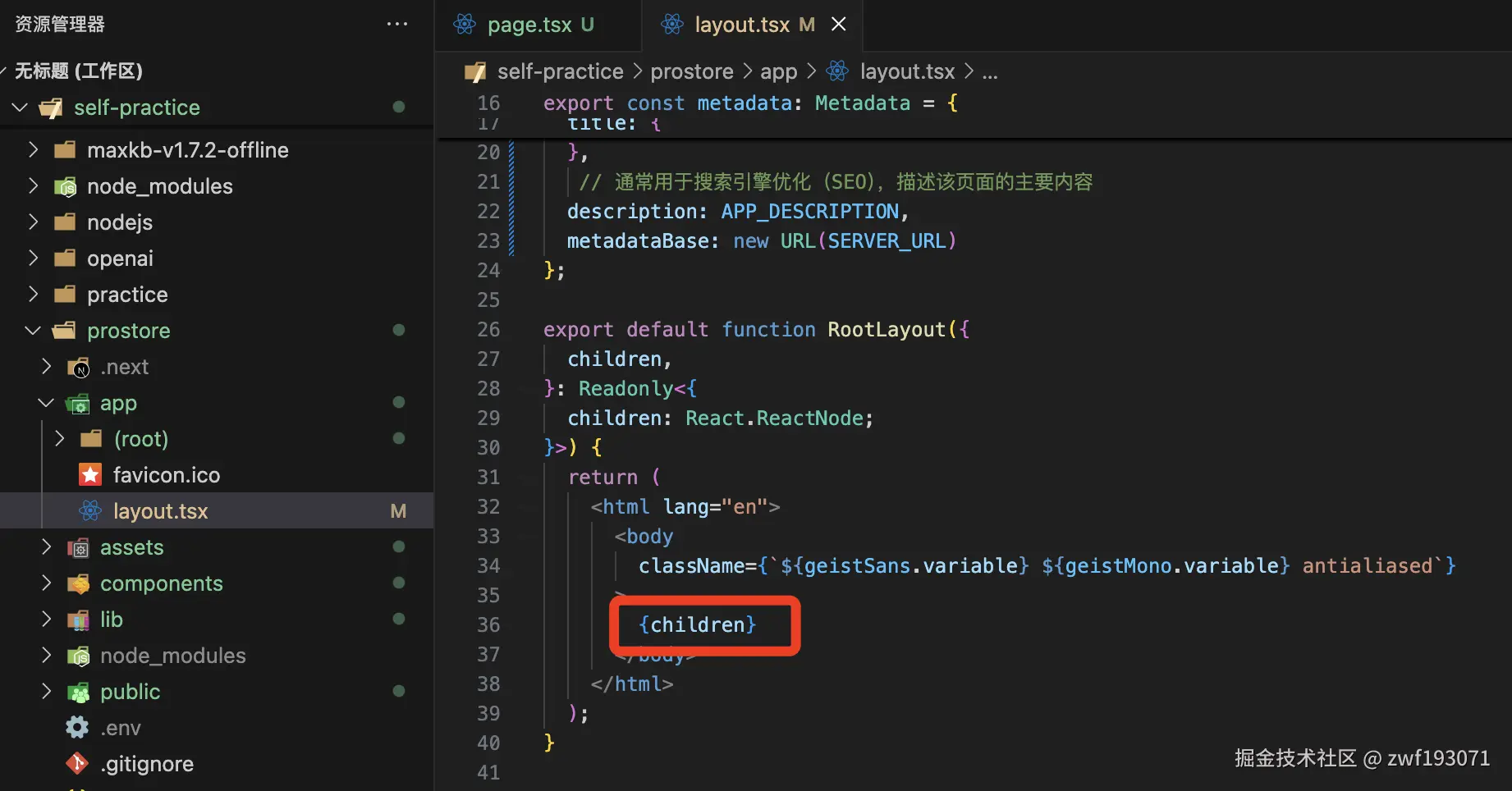
Task: Click line number 26 in gutter
Action: pos(488,330)
